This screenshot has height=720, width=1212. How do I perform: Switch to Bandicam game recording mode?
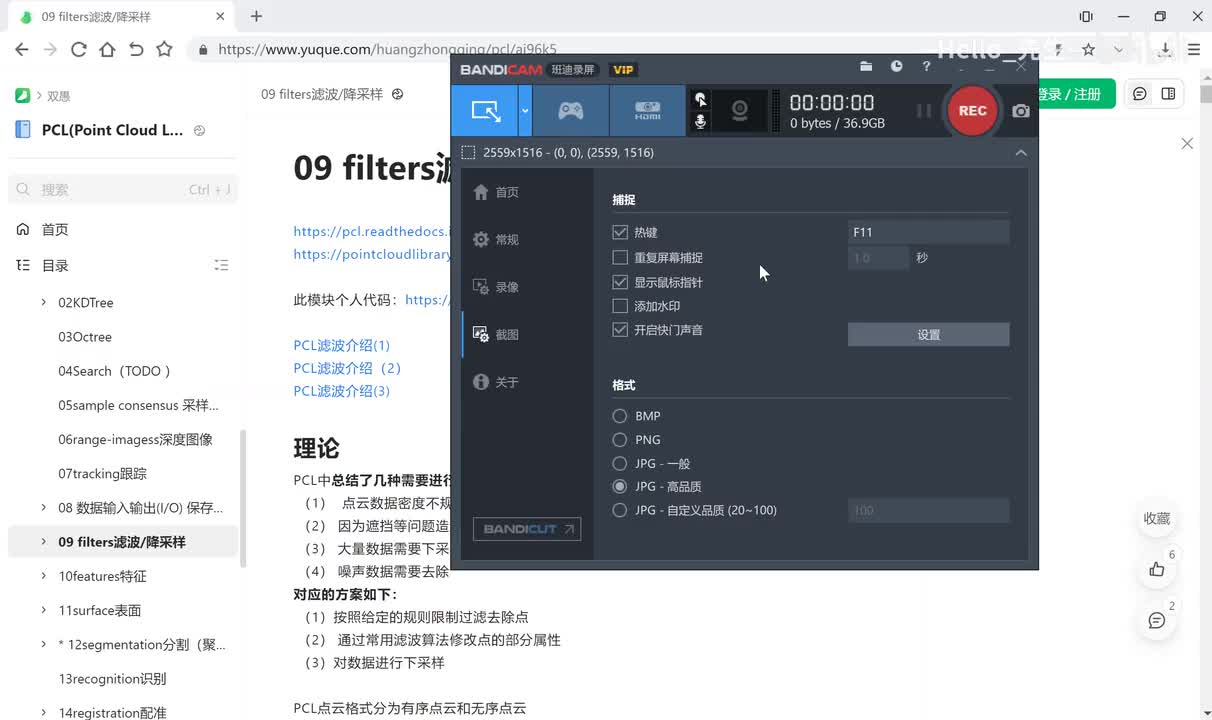(570, 111)
